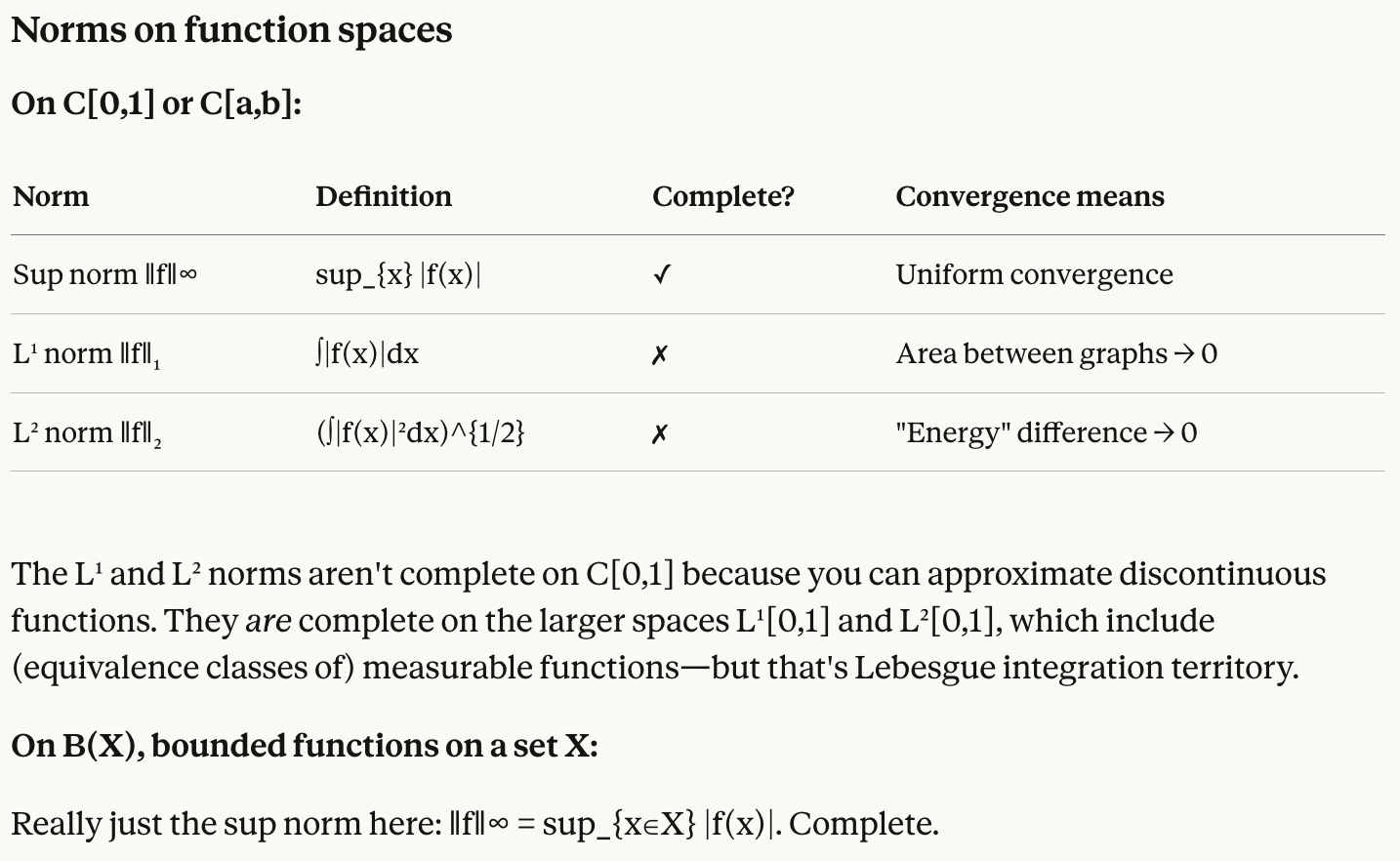This screenshot has height=861, width=1400.
Task: Click the italic word 'are' in the paragraph
Action: [268, 621]
